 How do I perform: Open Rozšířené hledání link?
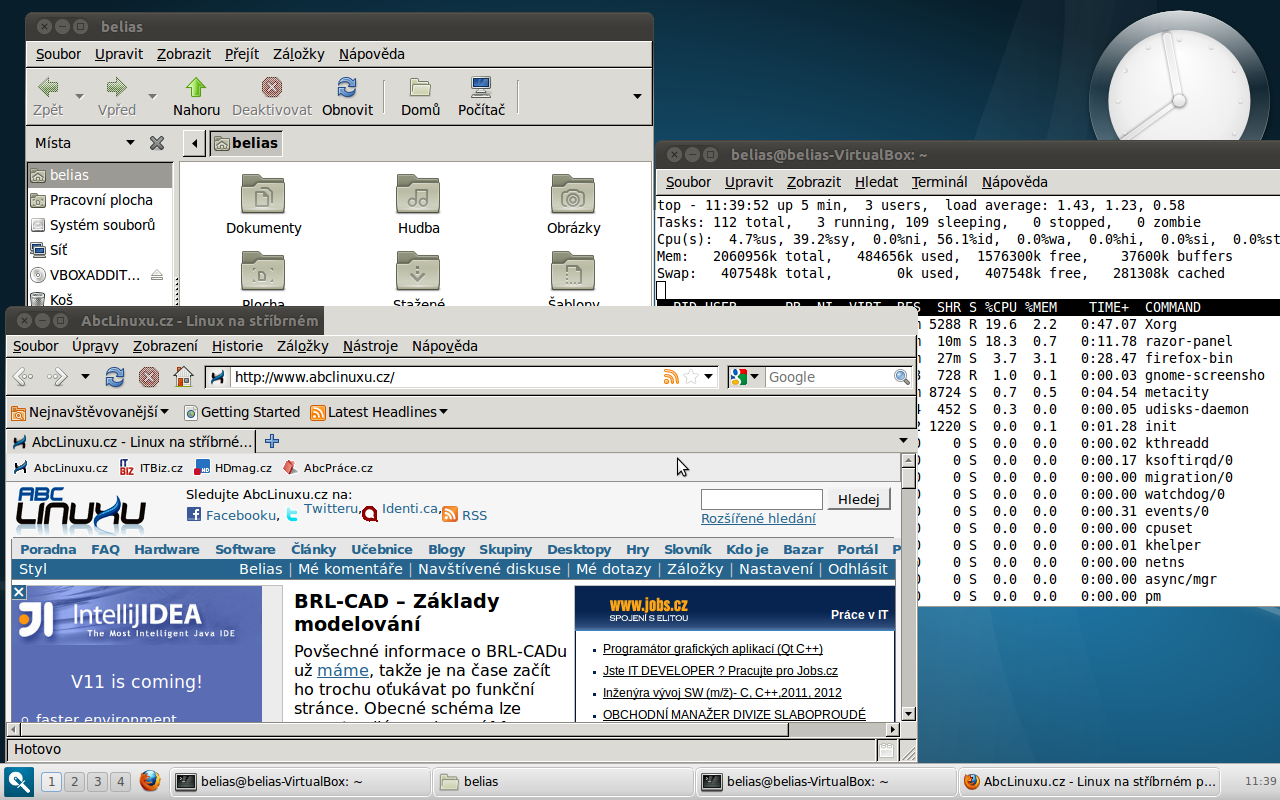point(758,518)
